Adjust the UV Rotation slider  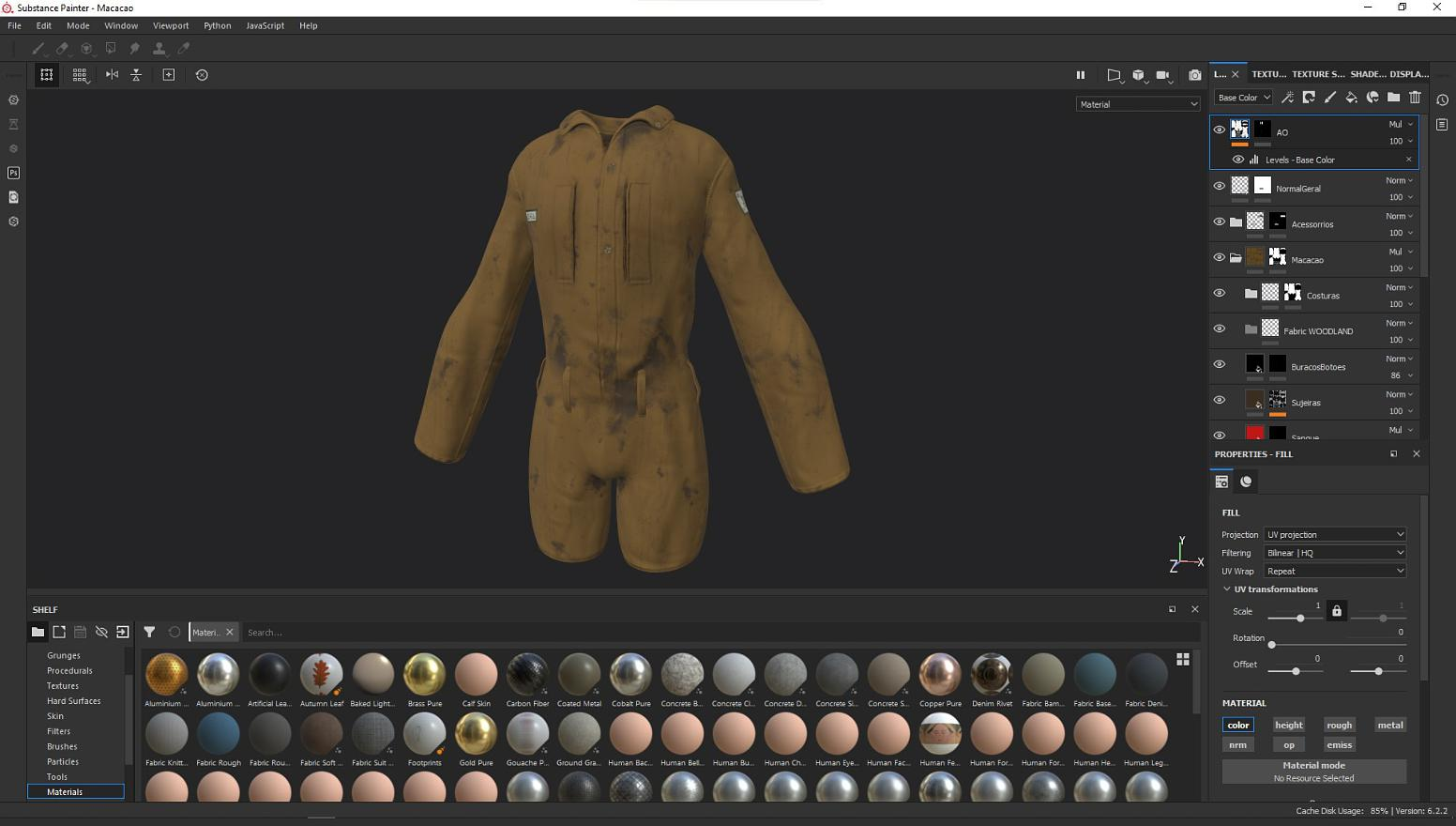click(x=1337, y=645)
